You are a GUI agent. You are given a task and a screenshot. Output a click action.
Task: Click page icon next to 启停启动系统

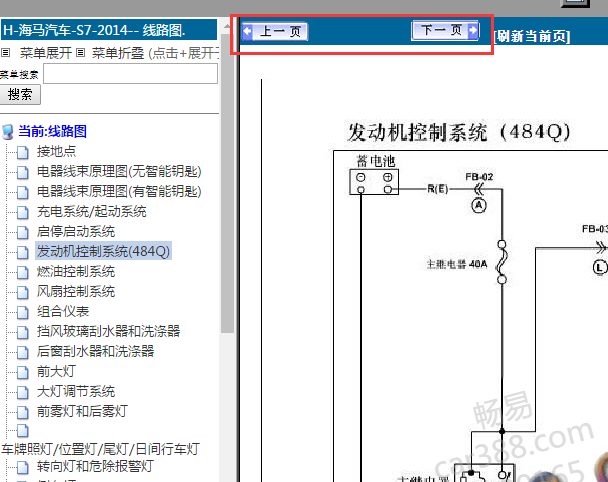click(23, 233)
